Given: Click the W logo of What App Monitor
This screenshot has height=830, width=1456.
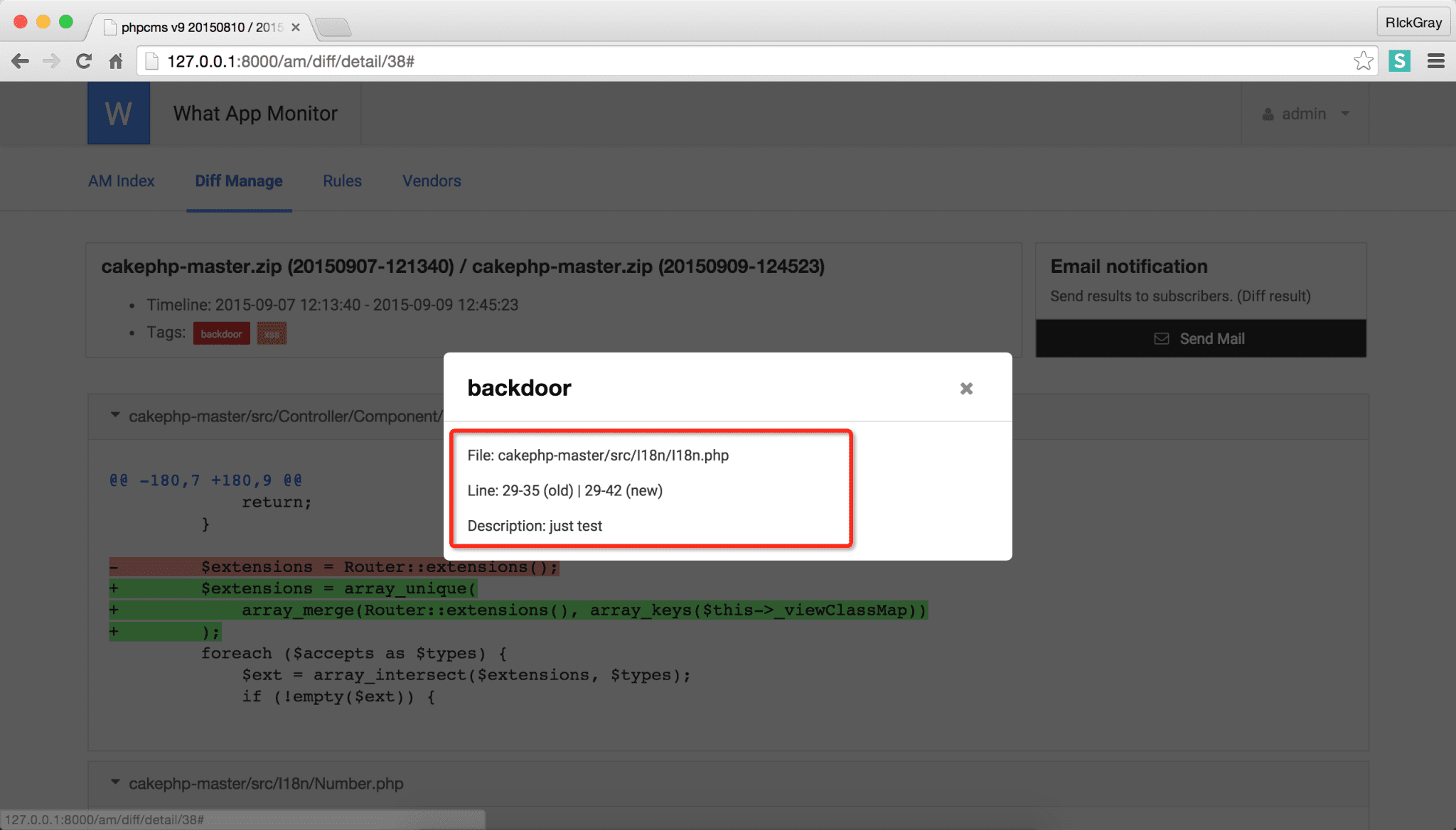Looking at the screenshot, I should click(119, 113).
